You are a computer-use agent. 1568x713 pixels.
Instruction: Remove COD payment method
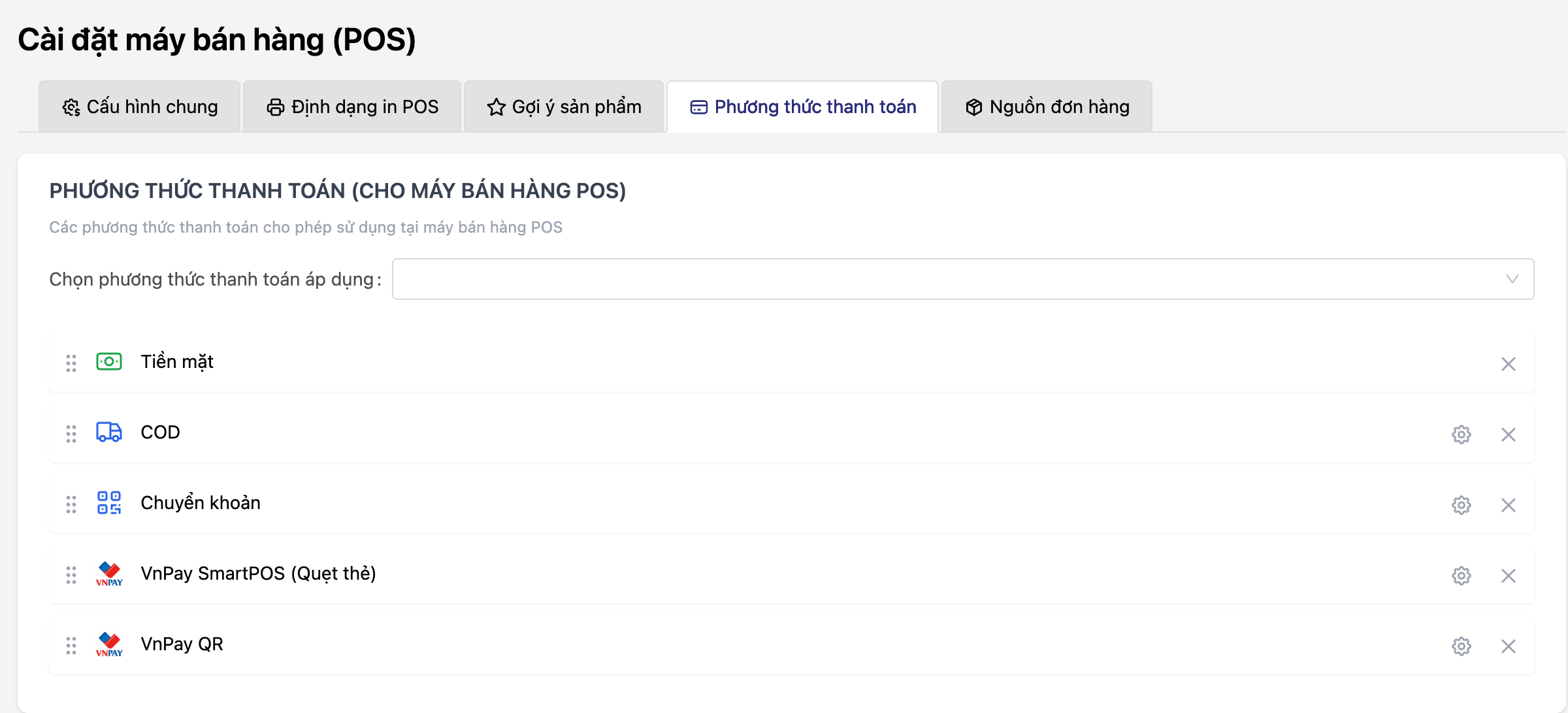pos(1508,435)
